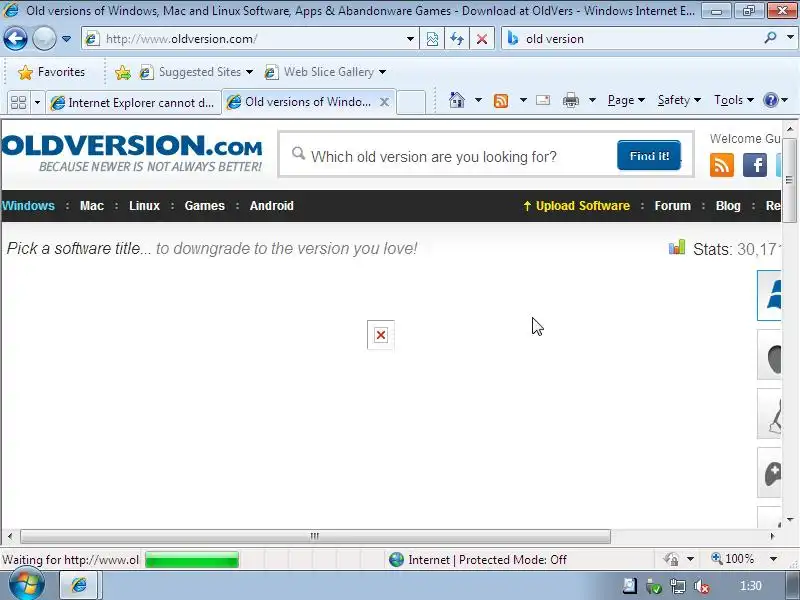The height and width of the screenshot is (600, 800).
Task: Open the Page menu
Action: click(x=626, y=100)
